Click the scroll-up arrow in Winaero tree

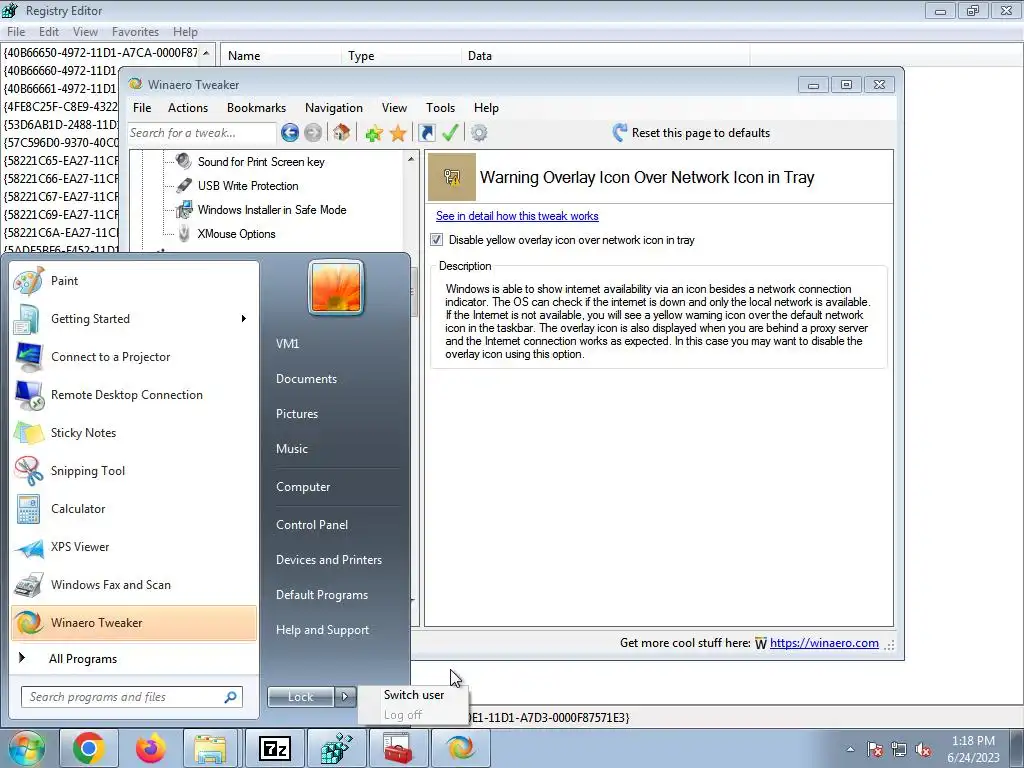point(411,159)
